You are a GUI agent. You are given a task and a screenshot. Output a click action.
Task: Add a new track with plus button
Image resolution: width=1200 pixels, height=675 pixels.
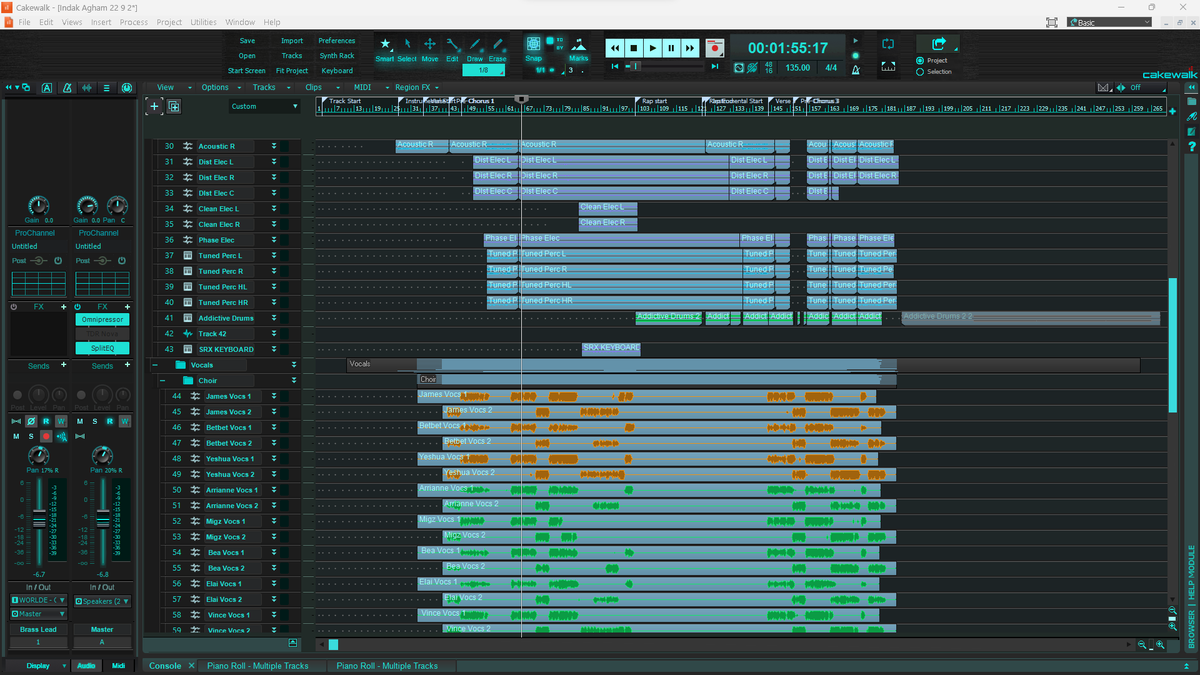point(154,106)
